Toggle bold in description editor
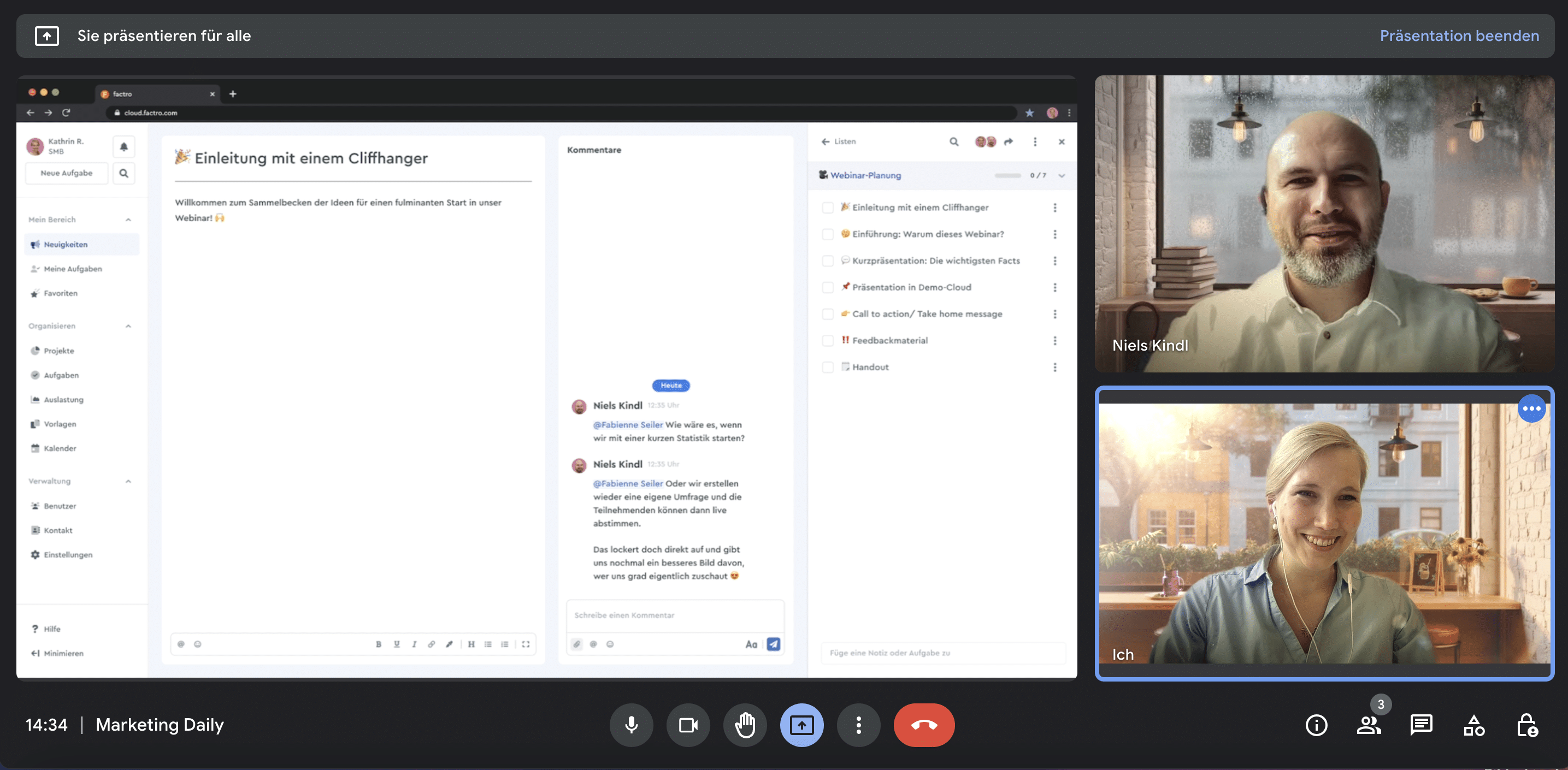Viewport: 1568px width, 770px height. click(379, 643)
